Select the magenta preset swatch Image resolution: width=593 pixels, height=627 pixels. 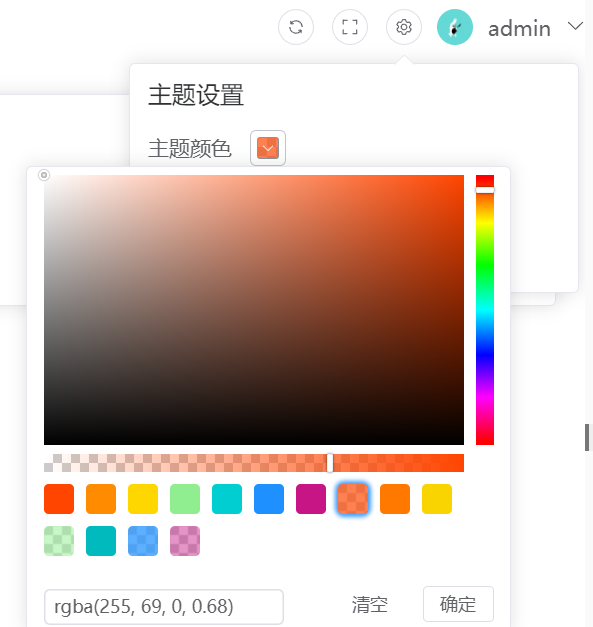(311, 499)
